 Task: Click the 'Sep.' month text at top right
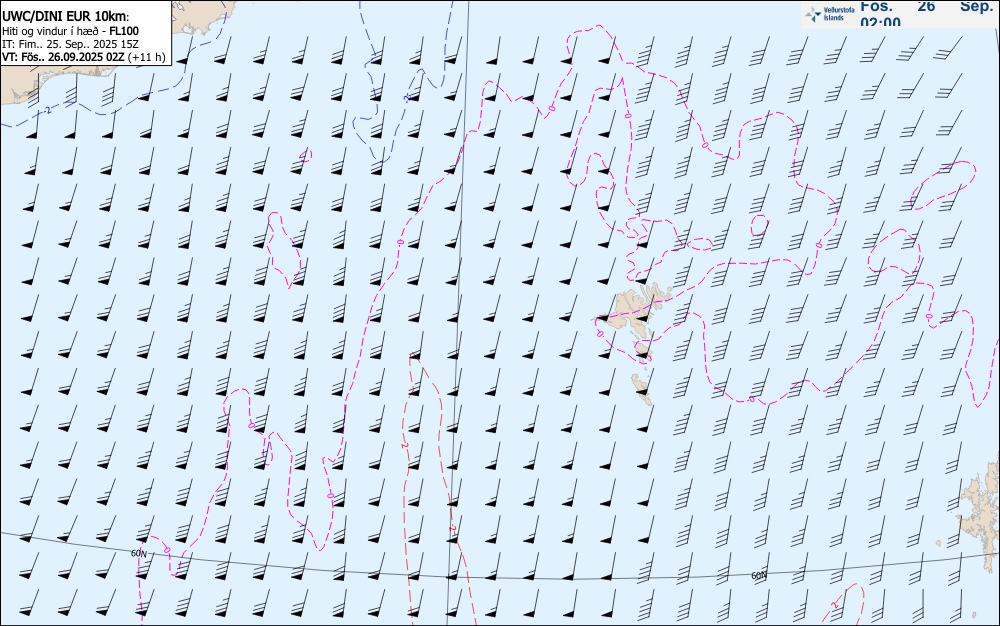pos(977,6)
